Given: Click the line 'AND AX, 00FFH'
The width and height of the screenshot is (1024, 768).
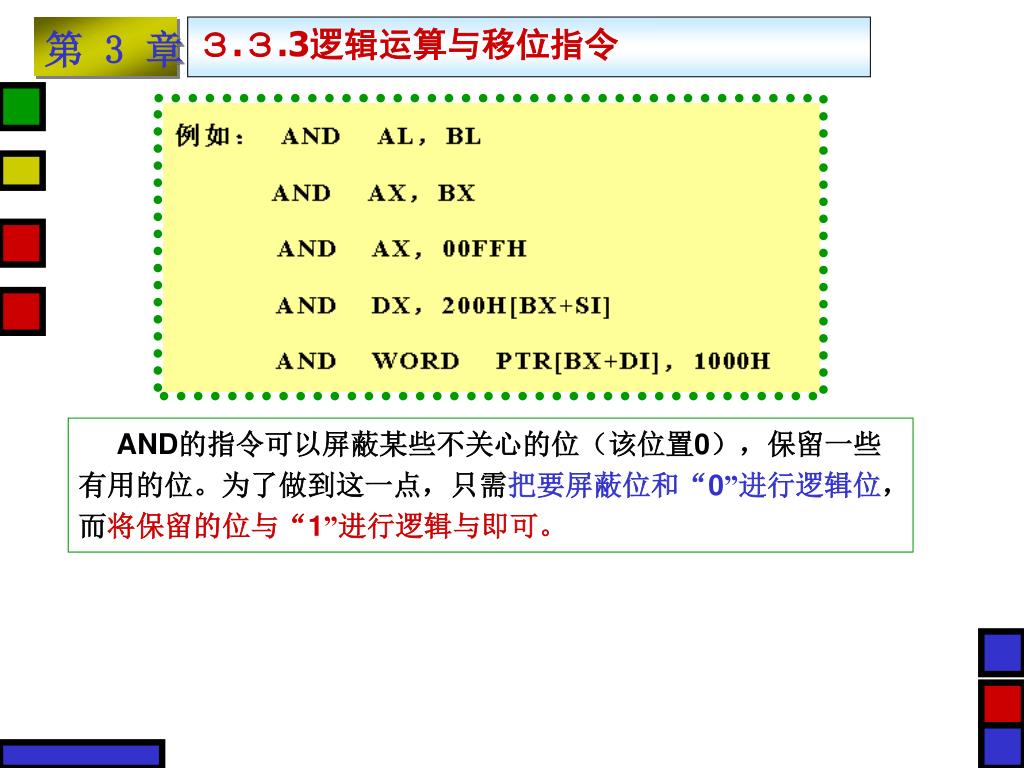Looking at the screenshot, I should (401, 249).
